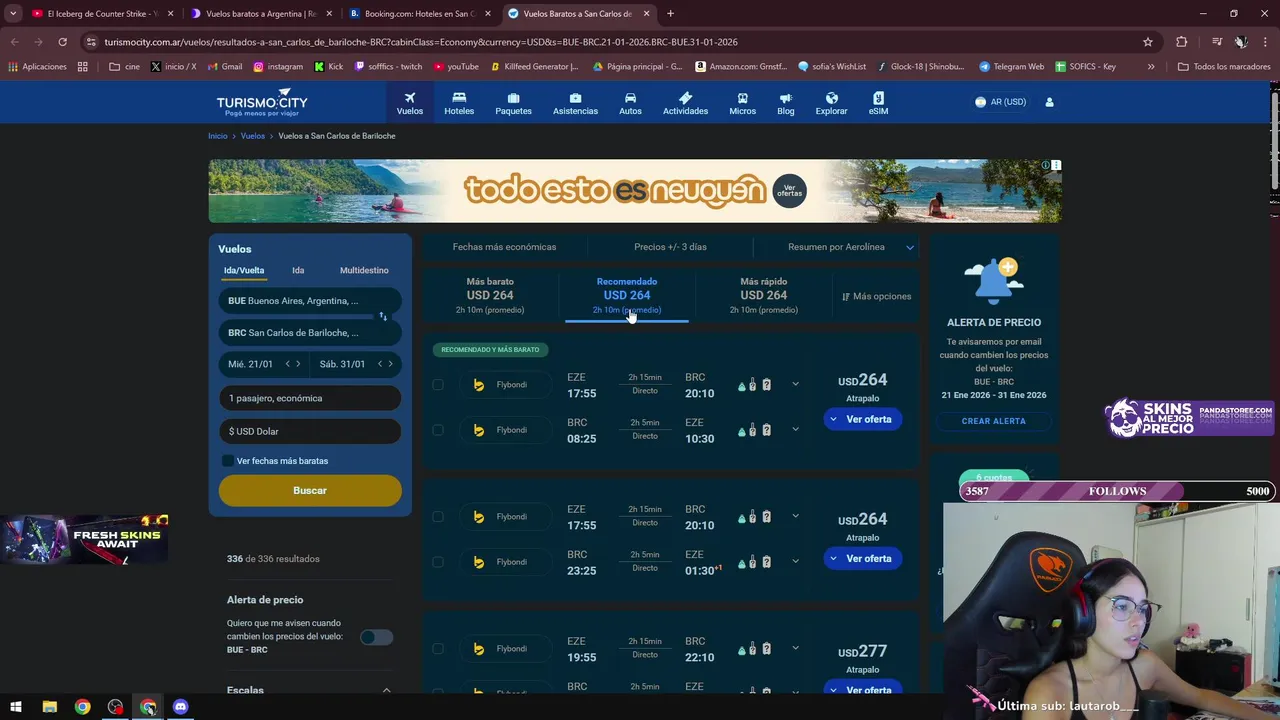Open the $ USD Dolar currency dropdown
This screenshot has height=720, width=1280.
pos(310,431)
